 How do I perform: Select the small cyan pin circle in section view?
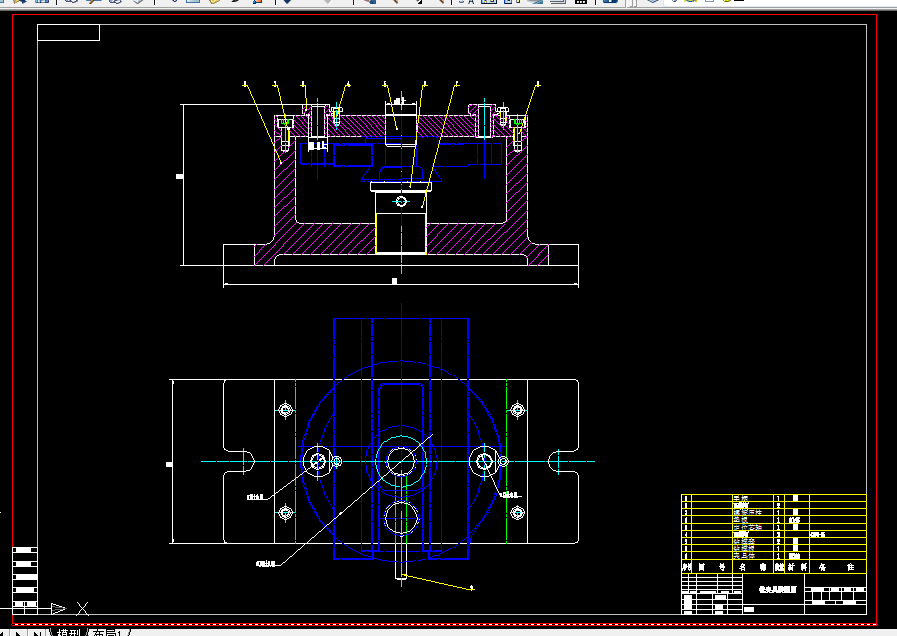click(401, 201)
